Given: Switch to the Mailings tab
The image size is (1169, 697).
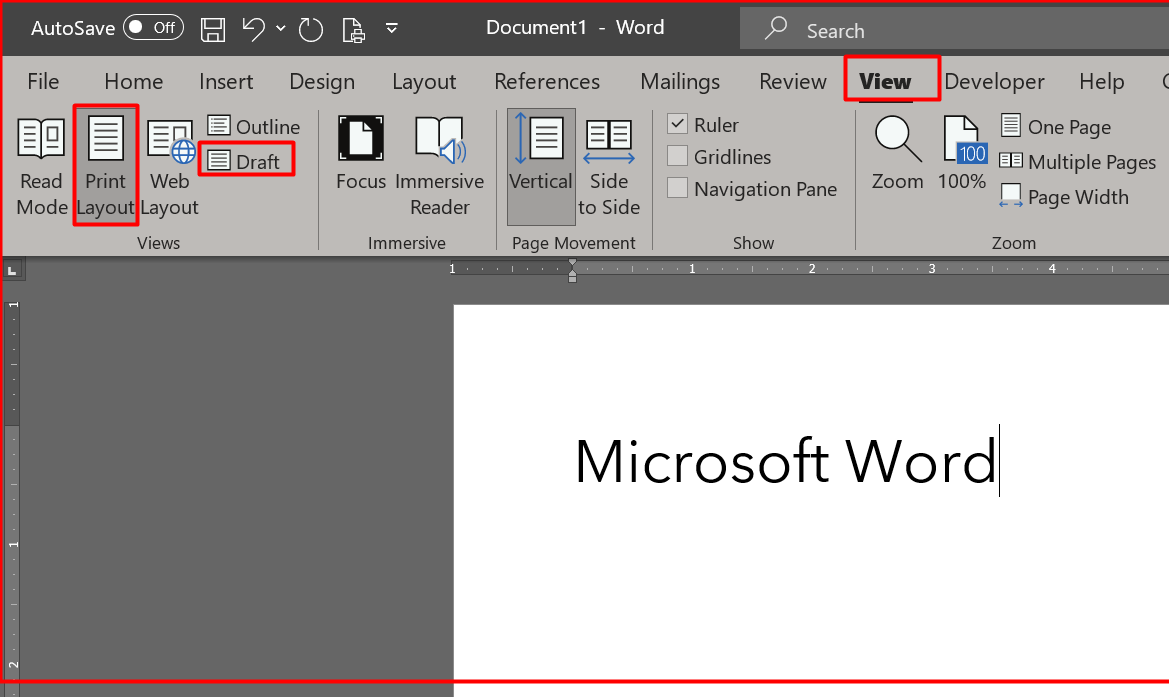Looking at the screenshot, I should coord(680,81).
